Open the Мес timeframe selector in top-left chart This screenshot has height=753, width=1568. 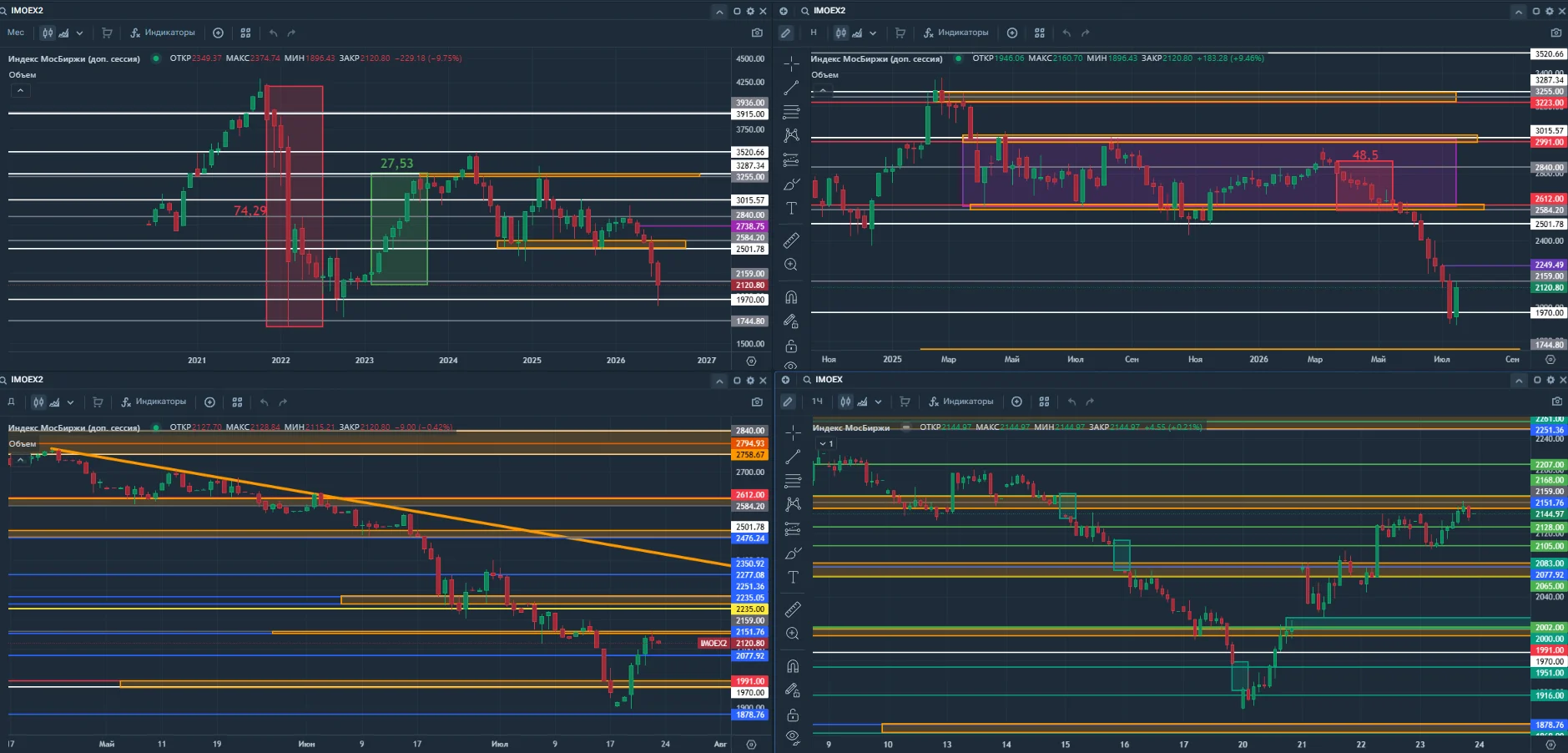pyautogui.click(x=16, y=33)
